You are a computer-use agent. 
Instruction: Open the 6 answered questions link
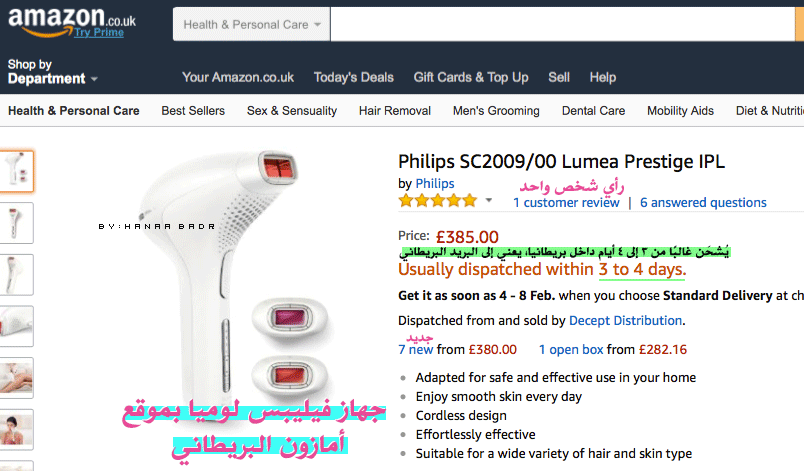703,202
